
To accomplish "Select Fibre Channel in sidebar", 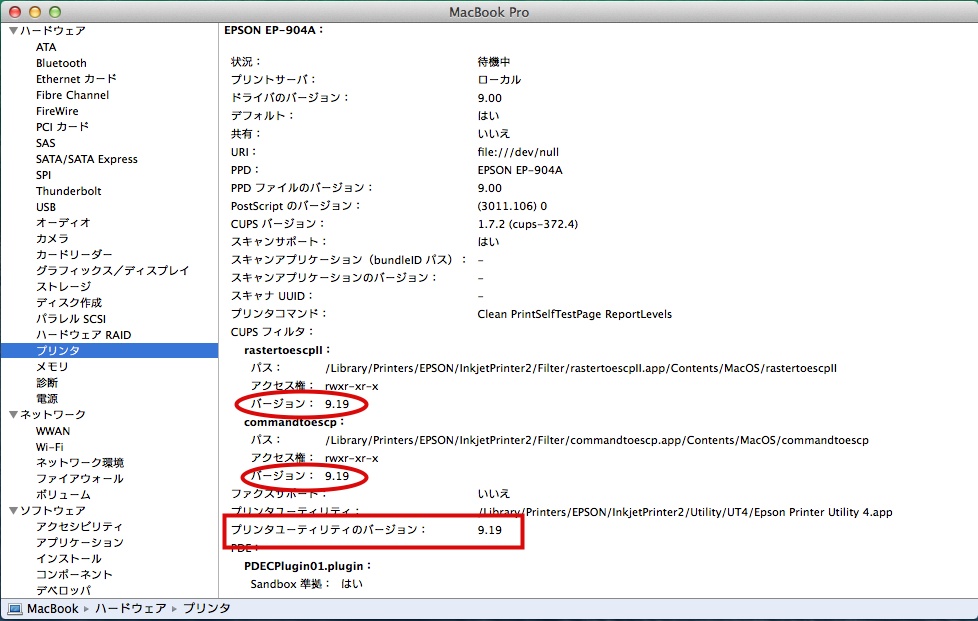I will coord(72,95).
